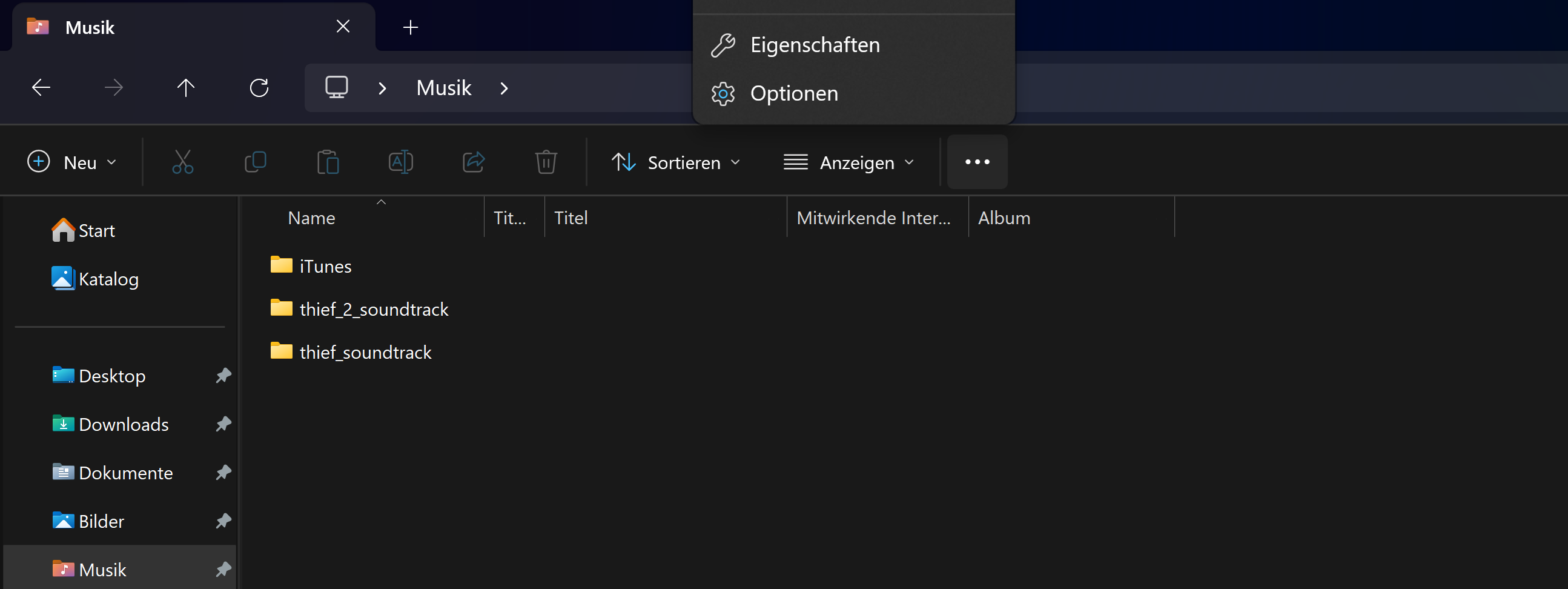This screenshot has height=589, width=1568.
Task: Click the Delete trash icon
Action: [546, 162]
